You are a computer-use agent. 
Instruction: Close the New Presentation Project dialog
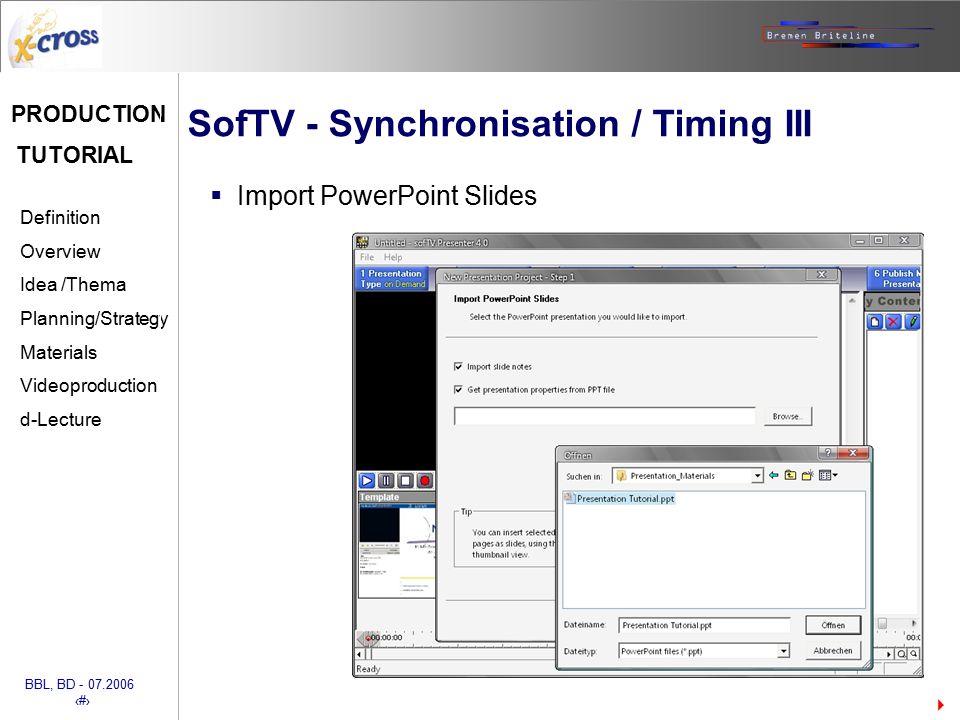(x=822, y=275)
